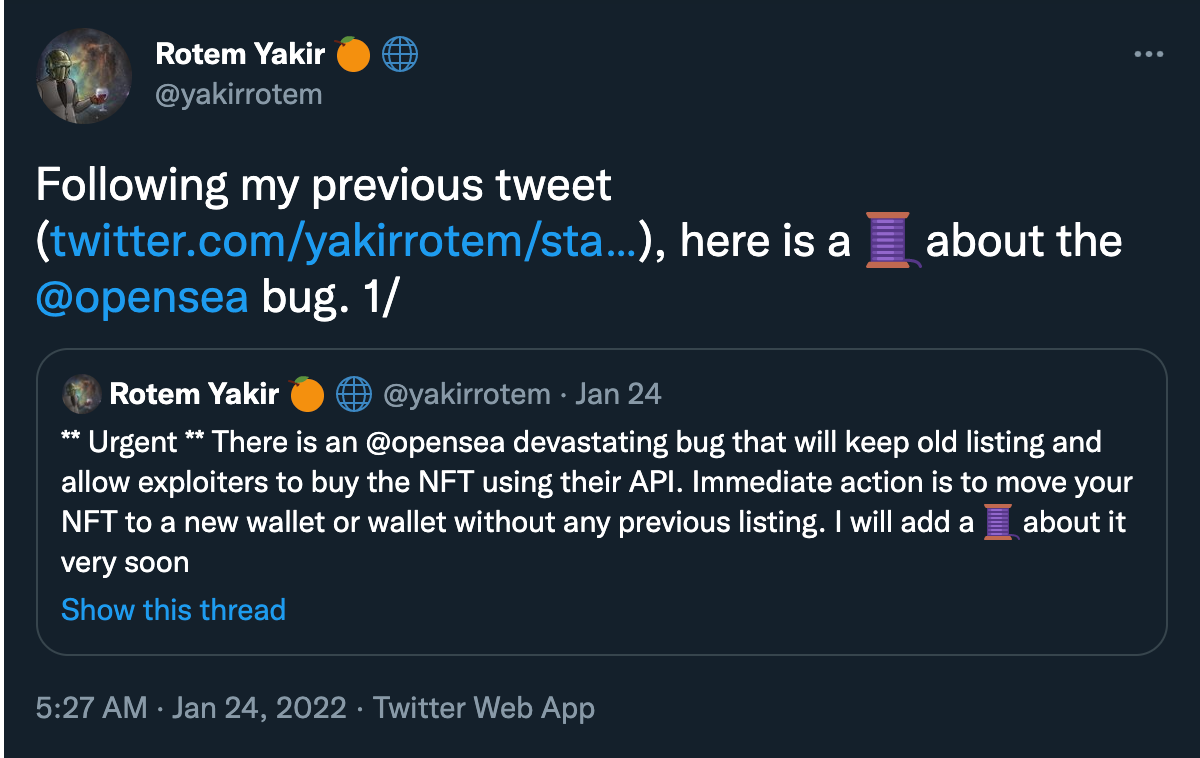Click the globe emoji beside the main author name
1200x758 pixels.
[x=400, y=54]
